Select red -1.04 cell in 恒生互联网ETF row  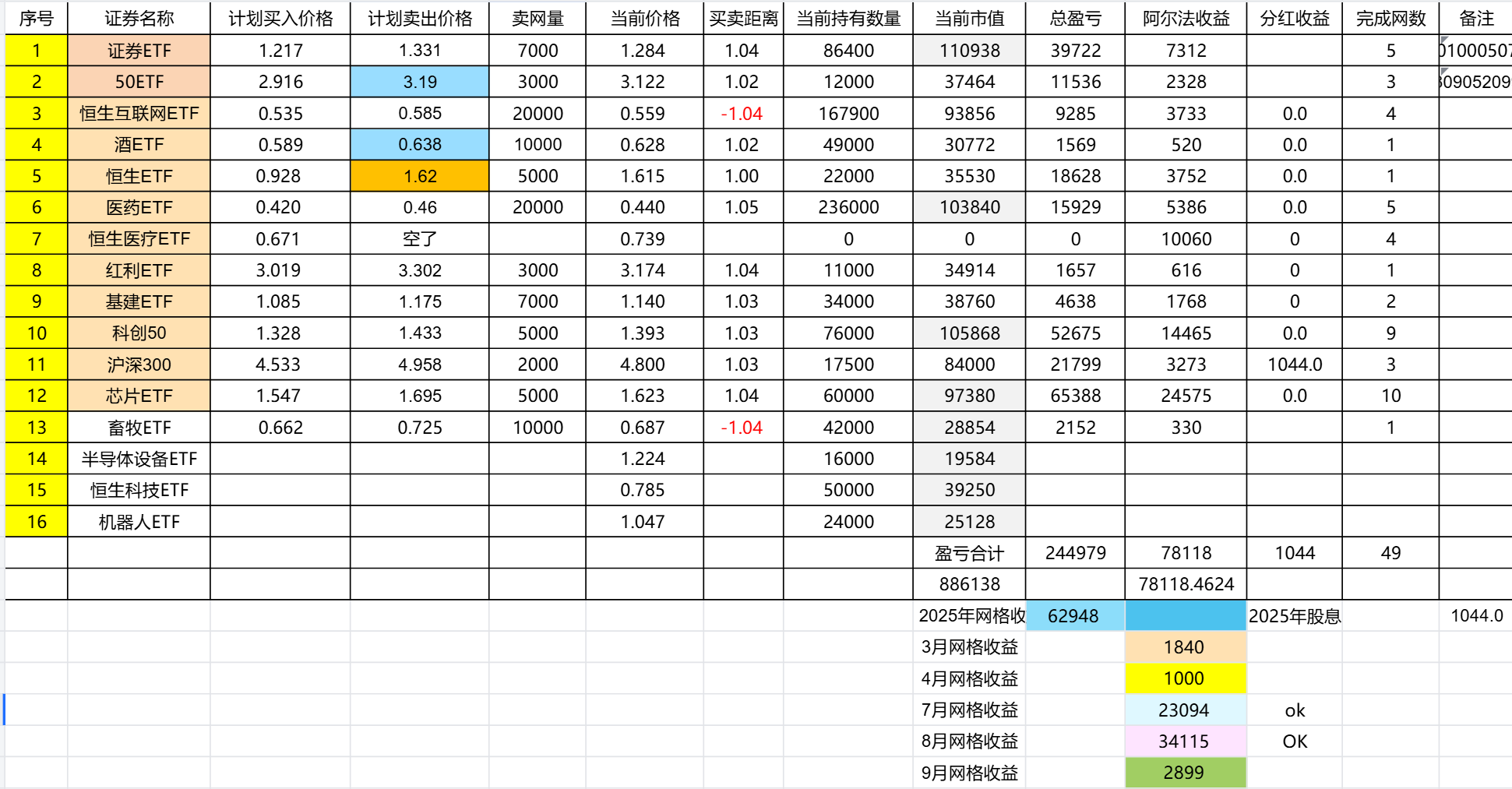point(742,114)
